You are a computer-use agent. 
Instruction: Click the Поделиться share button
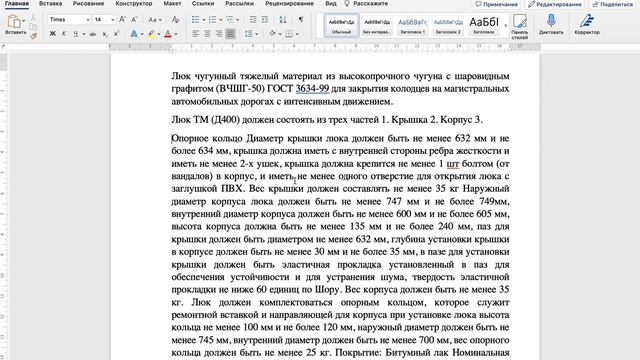(613, 4)
